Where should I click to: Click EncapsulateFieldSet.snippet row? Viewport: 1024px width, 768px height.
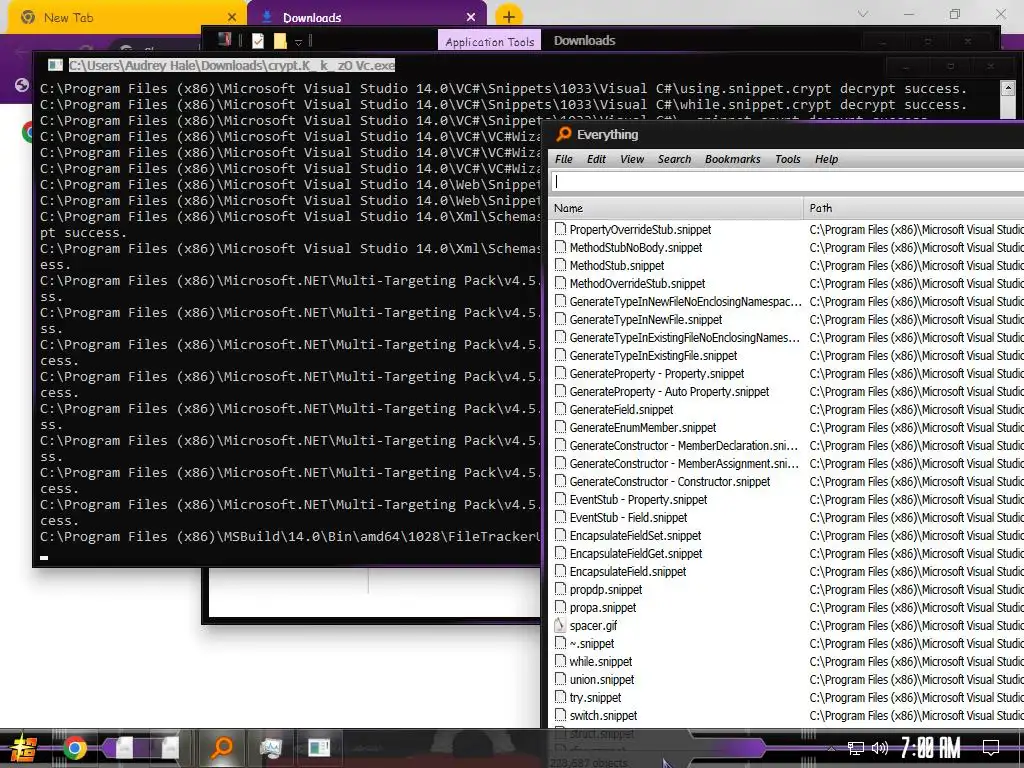tap(786, 536)
